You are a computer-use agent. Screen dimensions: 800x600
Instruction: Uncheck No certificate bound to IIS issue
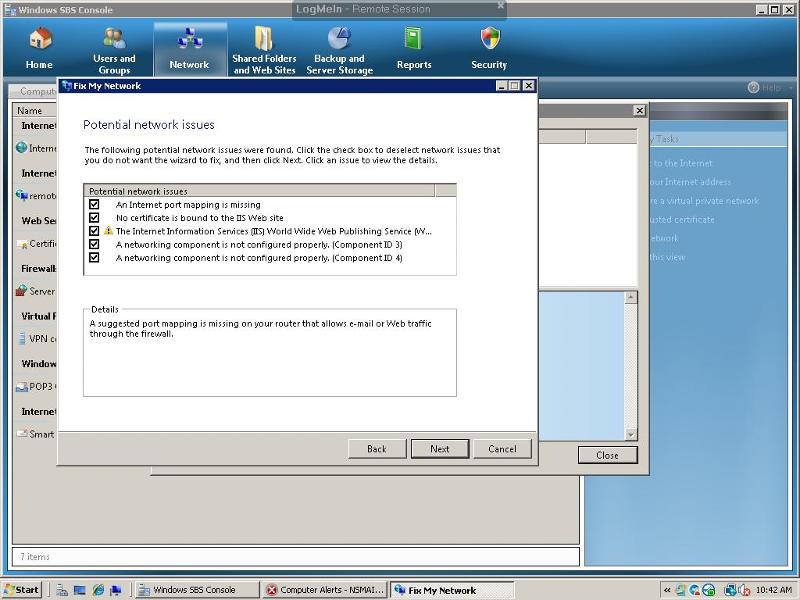(x=94, y=217)
